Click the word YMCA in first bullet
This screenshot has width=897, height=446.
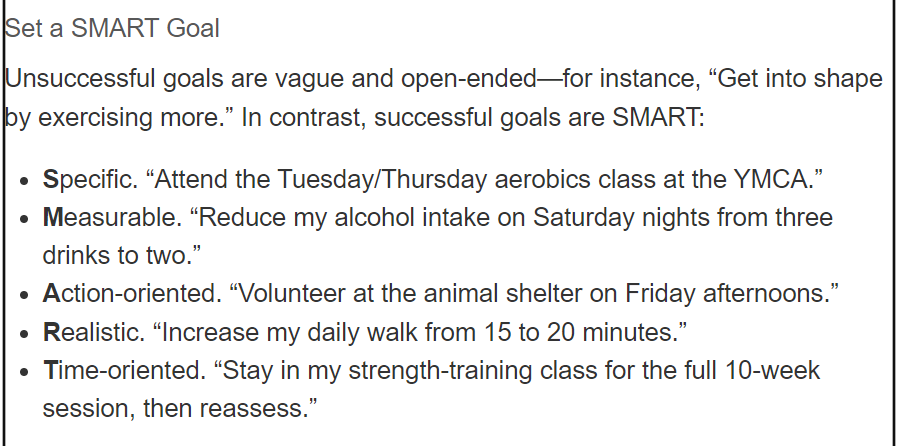pyautogui.click(x=771, y=180)
